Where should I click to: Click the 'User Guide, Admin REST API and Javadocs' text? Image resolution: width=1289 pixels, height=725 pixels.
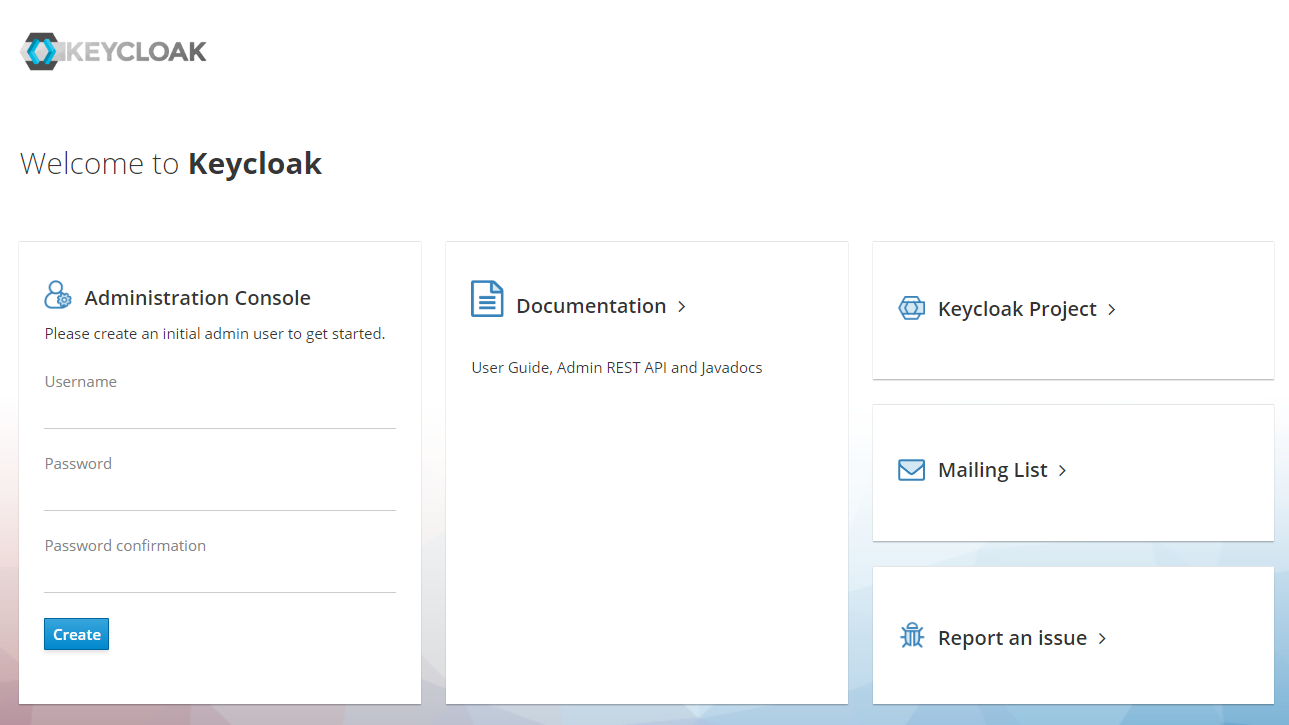point(617,368)
